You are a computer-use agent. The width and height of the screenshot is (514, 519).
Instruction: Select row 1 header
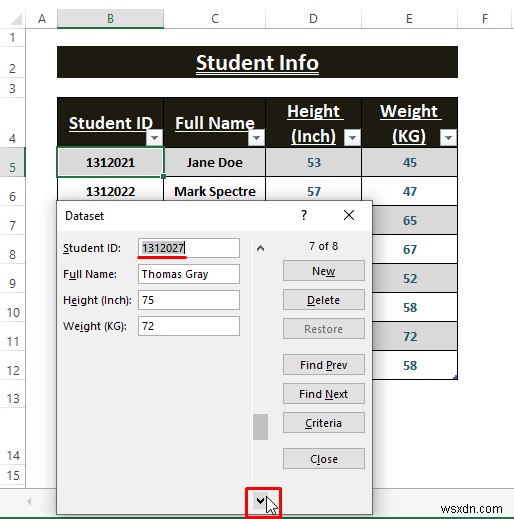click(x=13, y=37)
